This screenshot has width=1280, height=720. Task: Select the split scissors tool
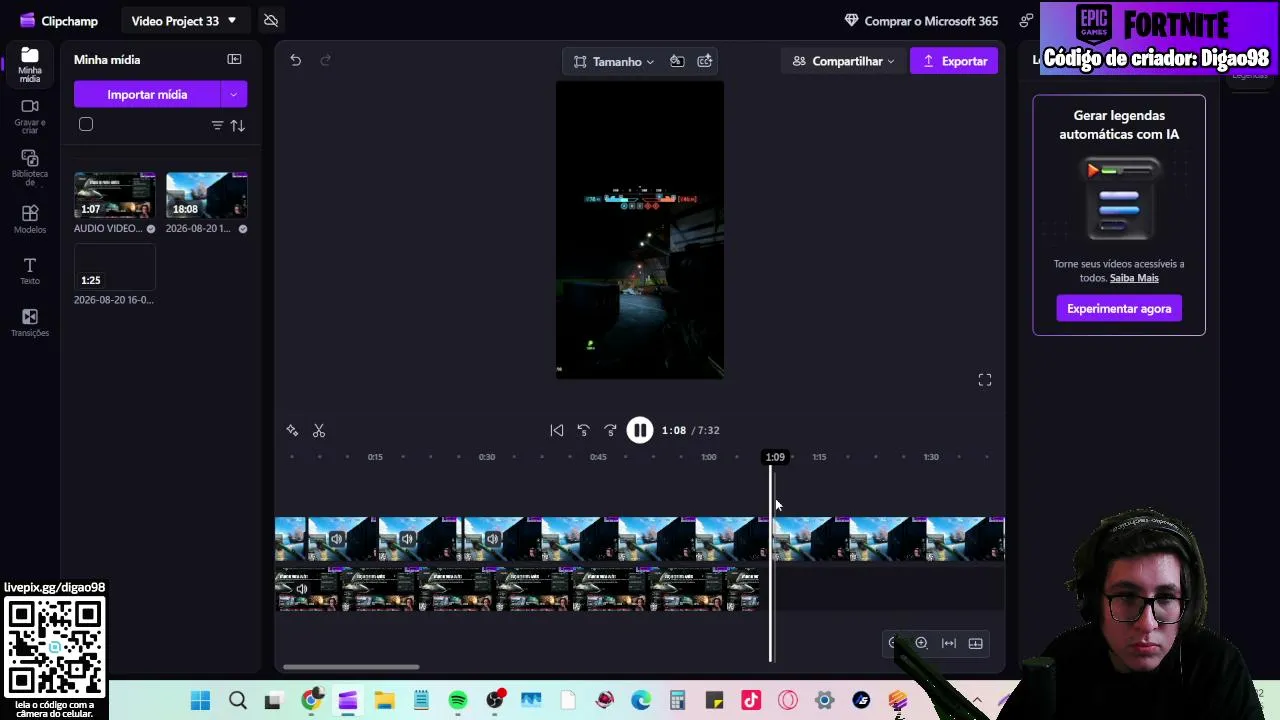tap(319, 430)
